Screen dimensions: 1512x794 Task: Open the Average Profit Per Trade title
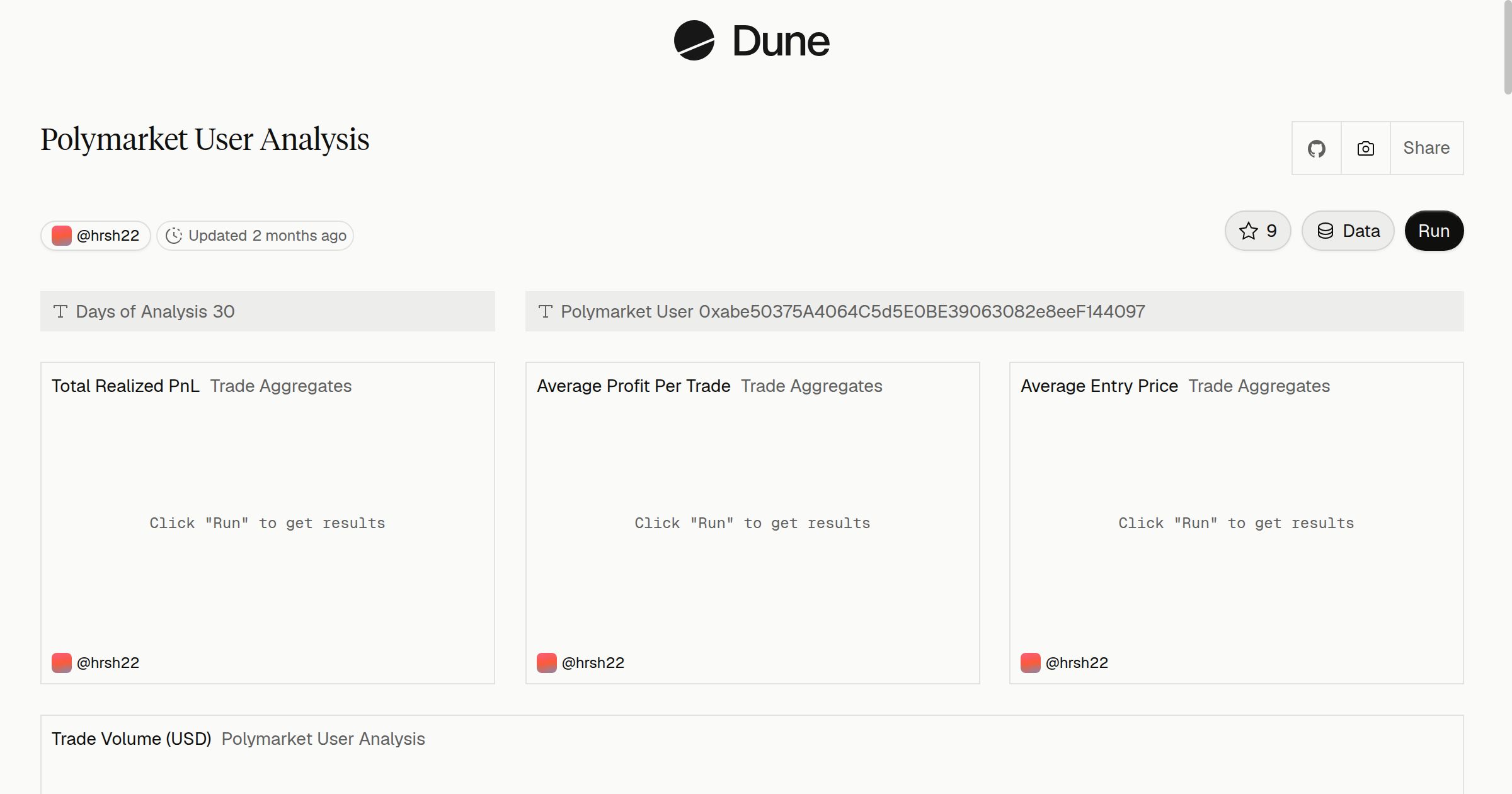point(634,386)
